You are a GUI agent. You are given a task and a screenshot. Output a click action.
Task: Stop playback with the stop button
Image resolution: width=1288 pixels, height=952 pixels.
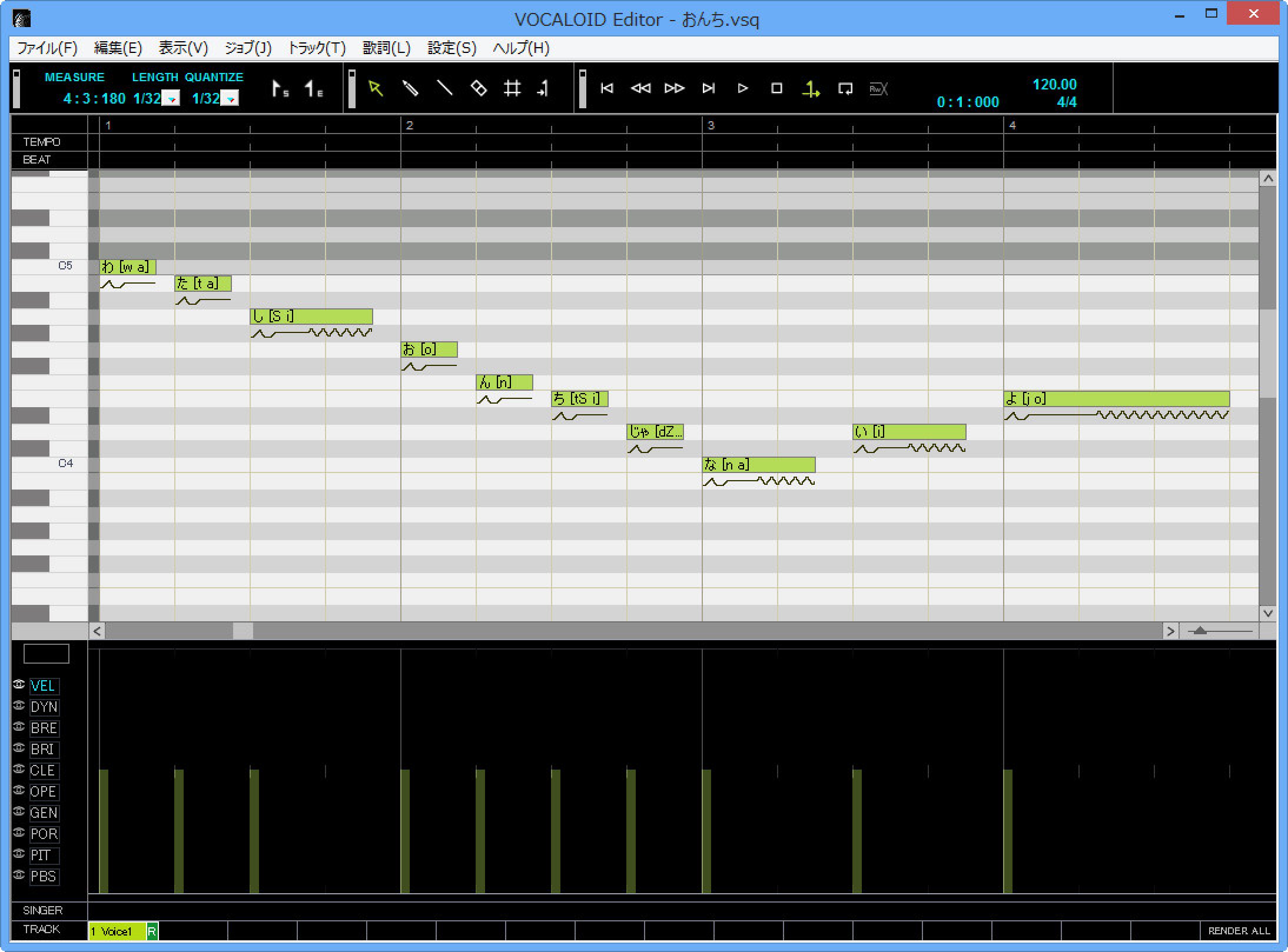click(776, 88)
